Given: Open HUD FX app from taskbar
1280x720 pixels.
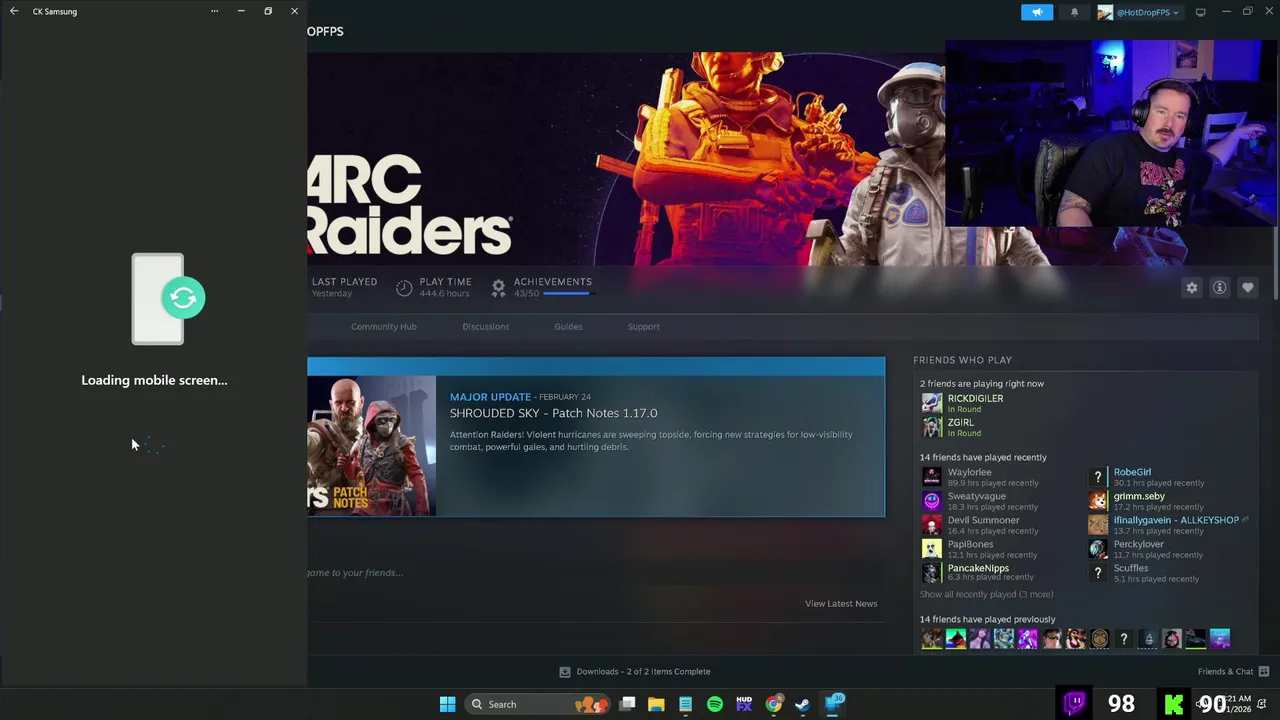Looking at the screenshot, I should point(743,704).
